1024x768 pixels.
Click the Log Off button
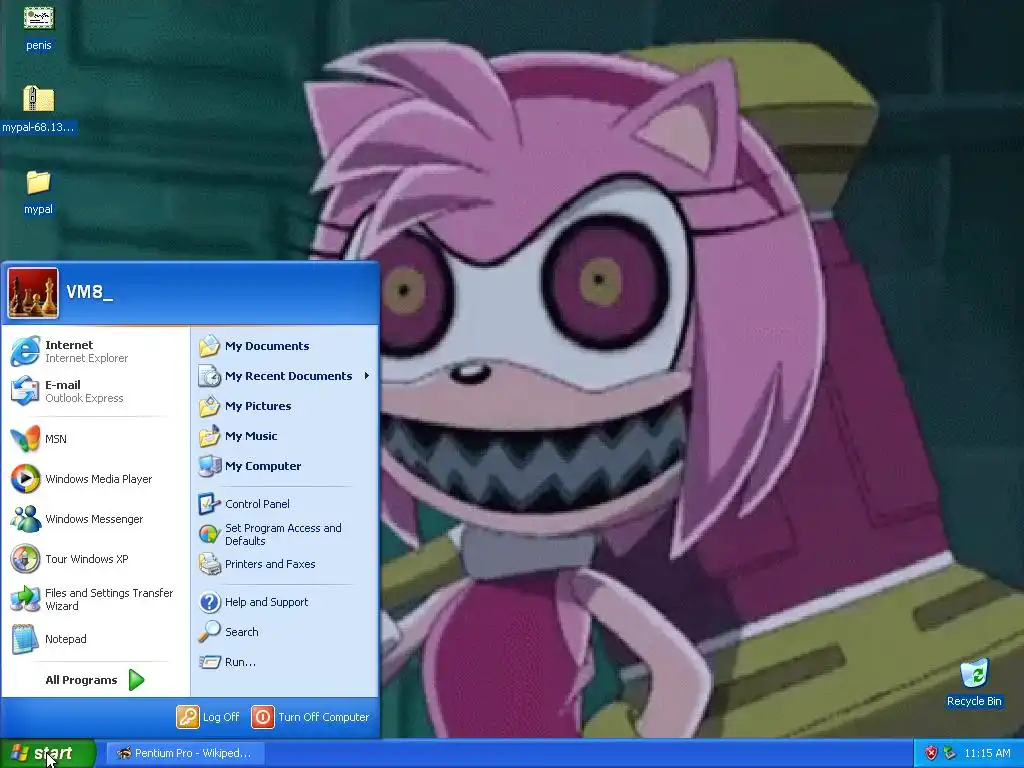tap(208, 717)
